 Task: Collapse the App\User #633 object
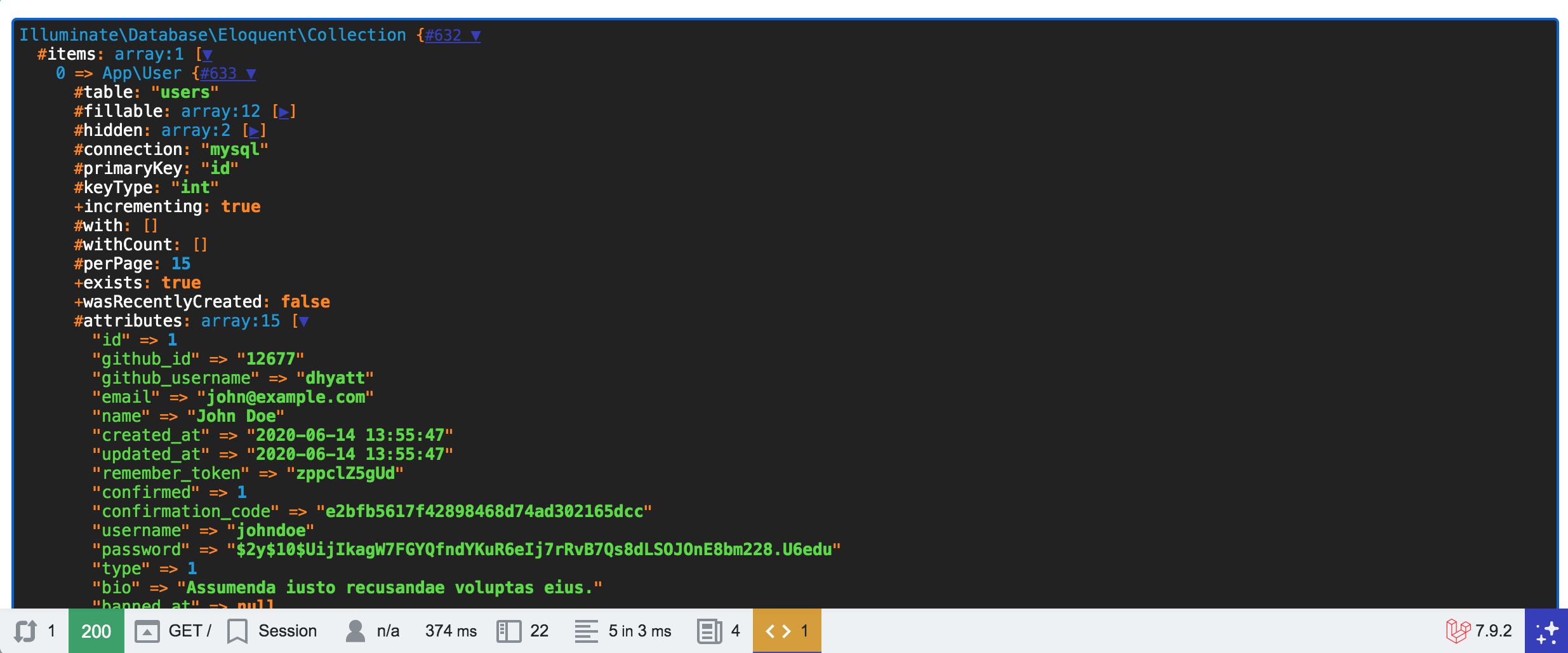(x=229, y=74)
